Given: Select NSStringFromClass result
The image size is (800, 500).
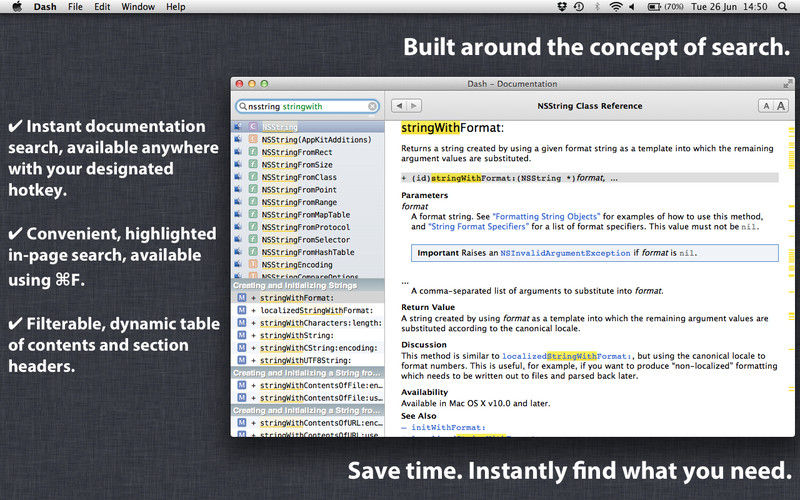Looking at the screenshot, I should tap(308, 177).
